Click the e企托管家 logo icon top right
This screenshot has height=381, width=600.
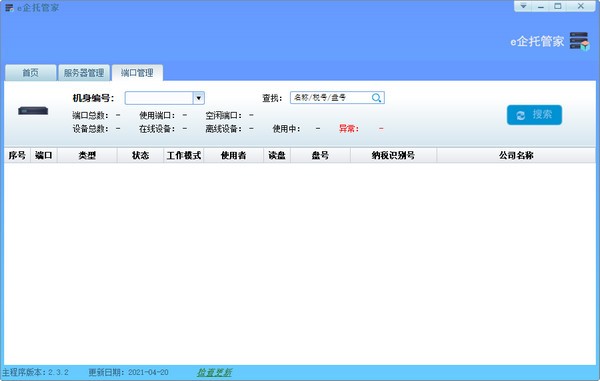579,41
